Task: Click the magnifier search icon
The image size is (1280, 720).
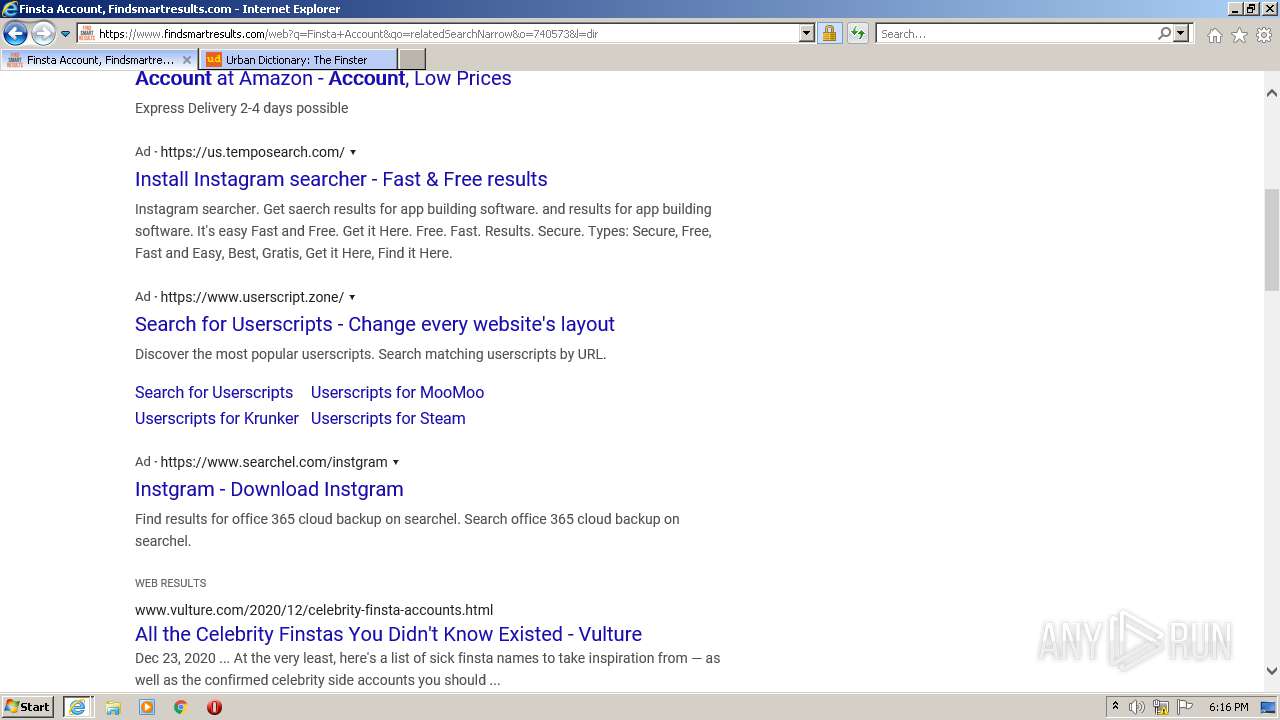Action: 1164,33
